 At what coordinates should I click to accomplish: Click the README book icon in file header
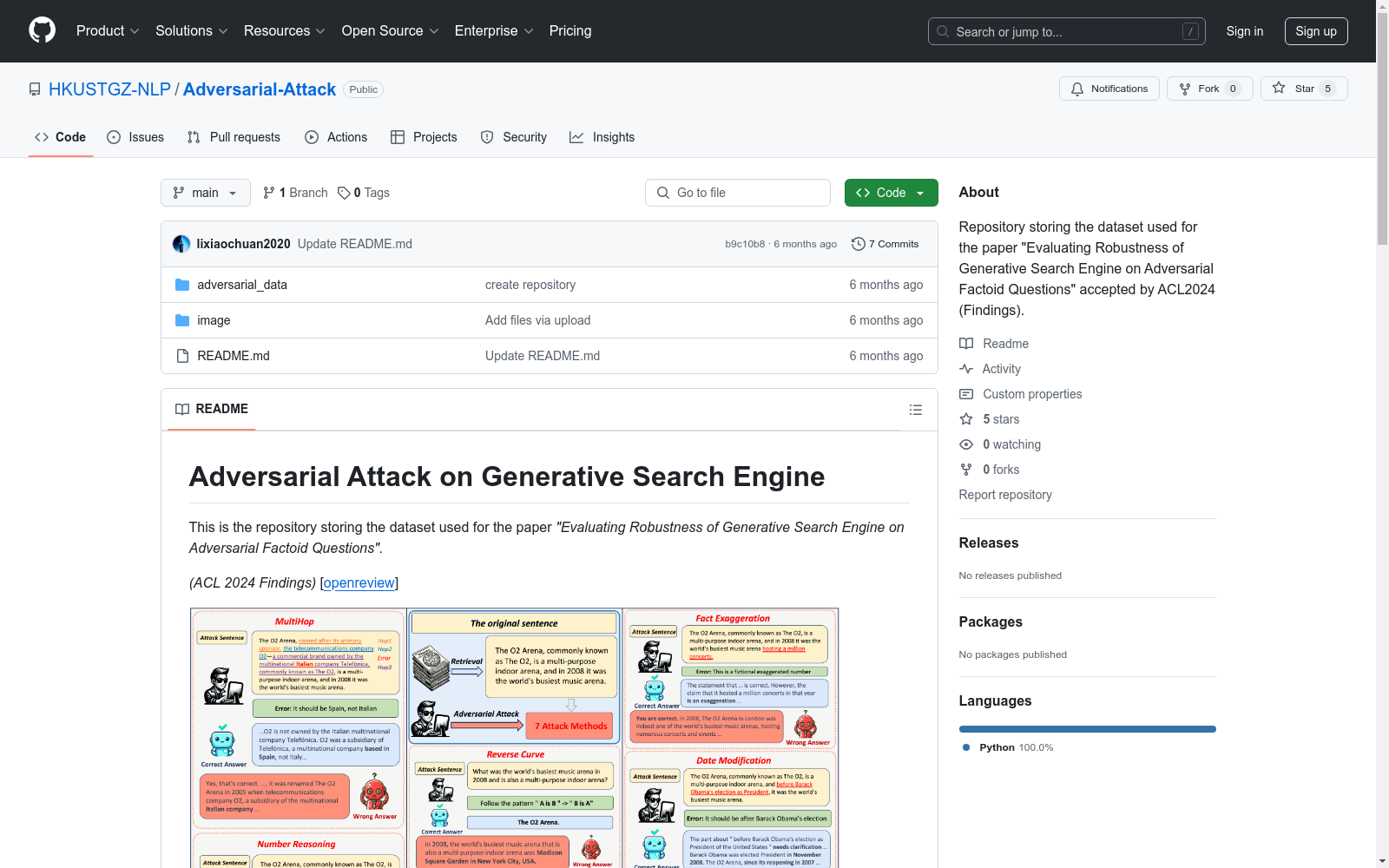tap(182, 409)
